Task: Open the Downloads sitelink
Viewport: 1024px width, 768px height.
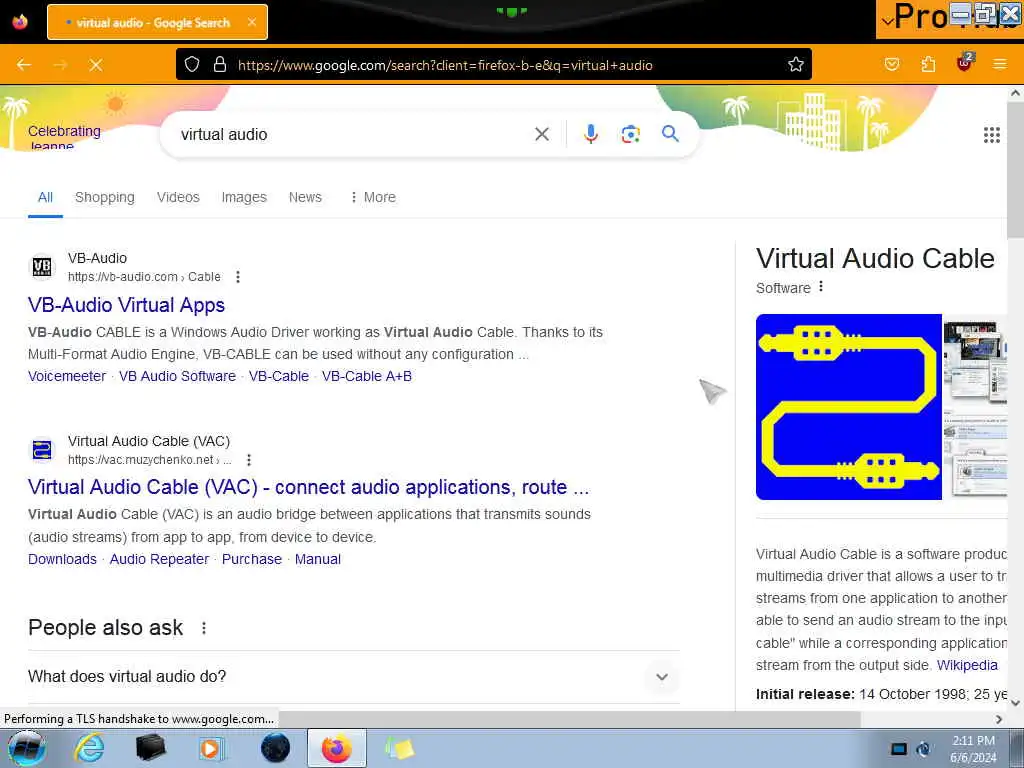Action: (62, 559)
